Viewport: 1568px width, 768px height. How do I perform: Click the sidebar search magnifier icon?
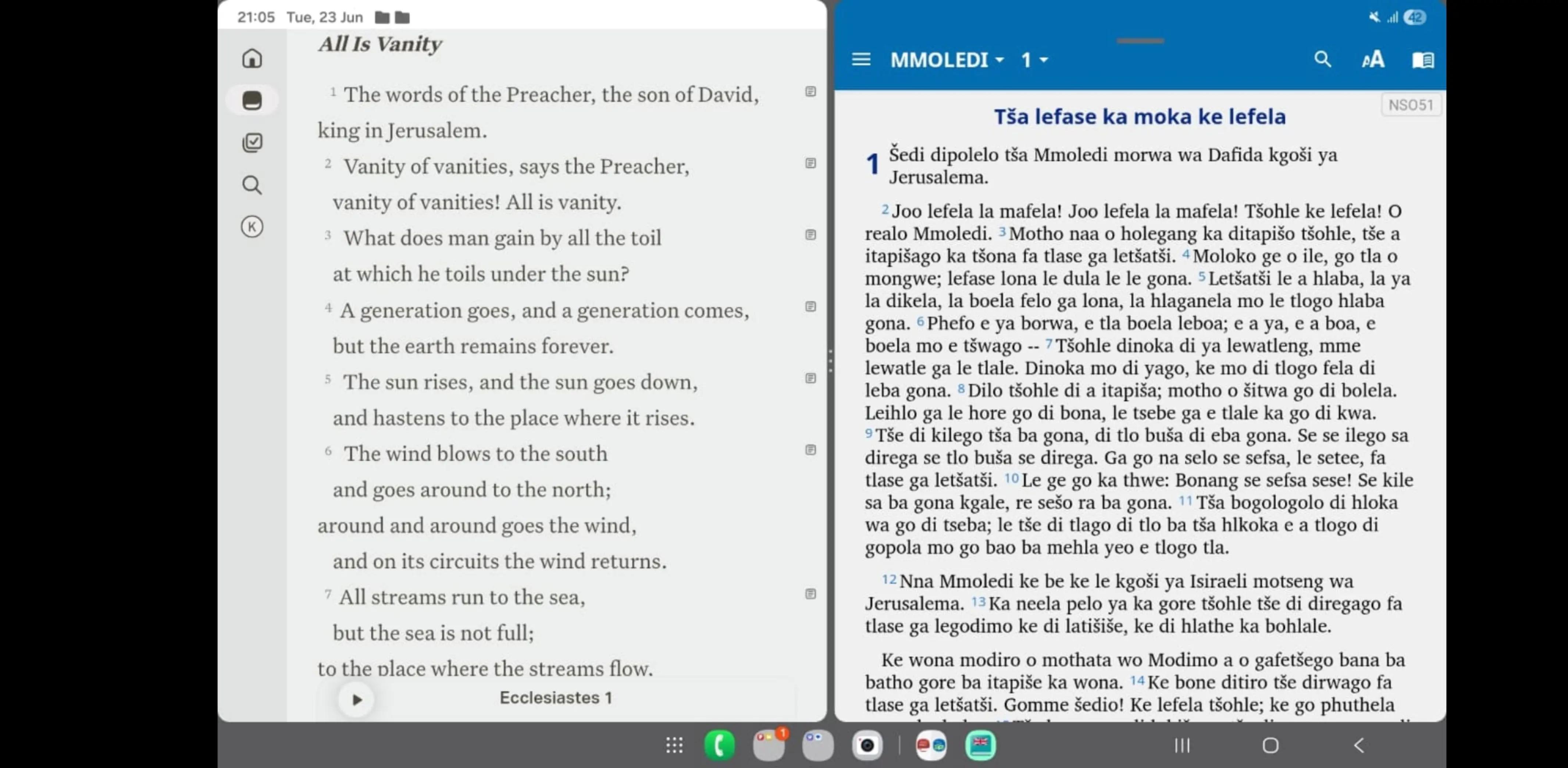coord(252,185)
